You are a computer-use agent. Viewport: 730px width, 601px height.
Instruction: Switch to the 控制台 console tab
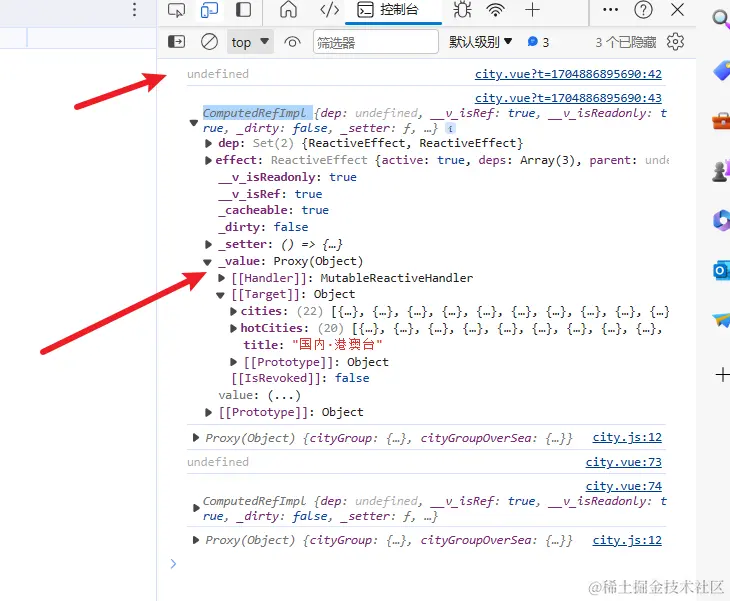393,10
